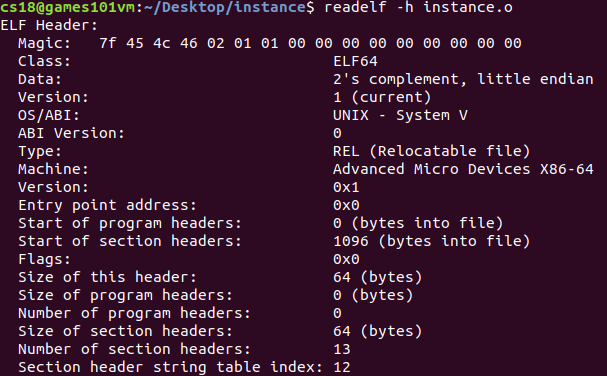Click the ABI Version label
The width and height of the screenshot is (607, 376).
coord(71,134)
